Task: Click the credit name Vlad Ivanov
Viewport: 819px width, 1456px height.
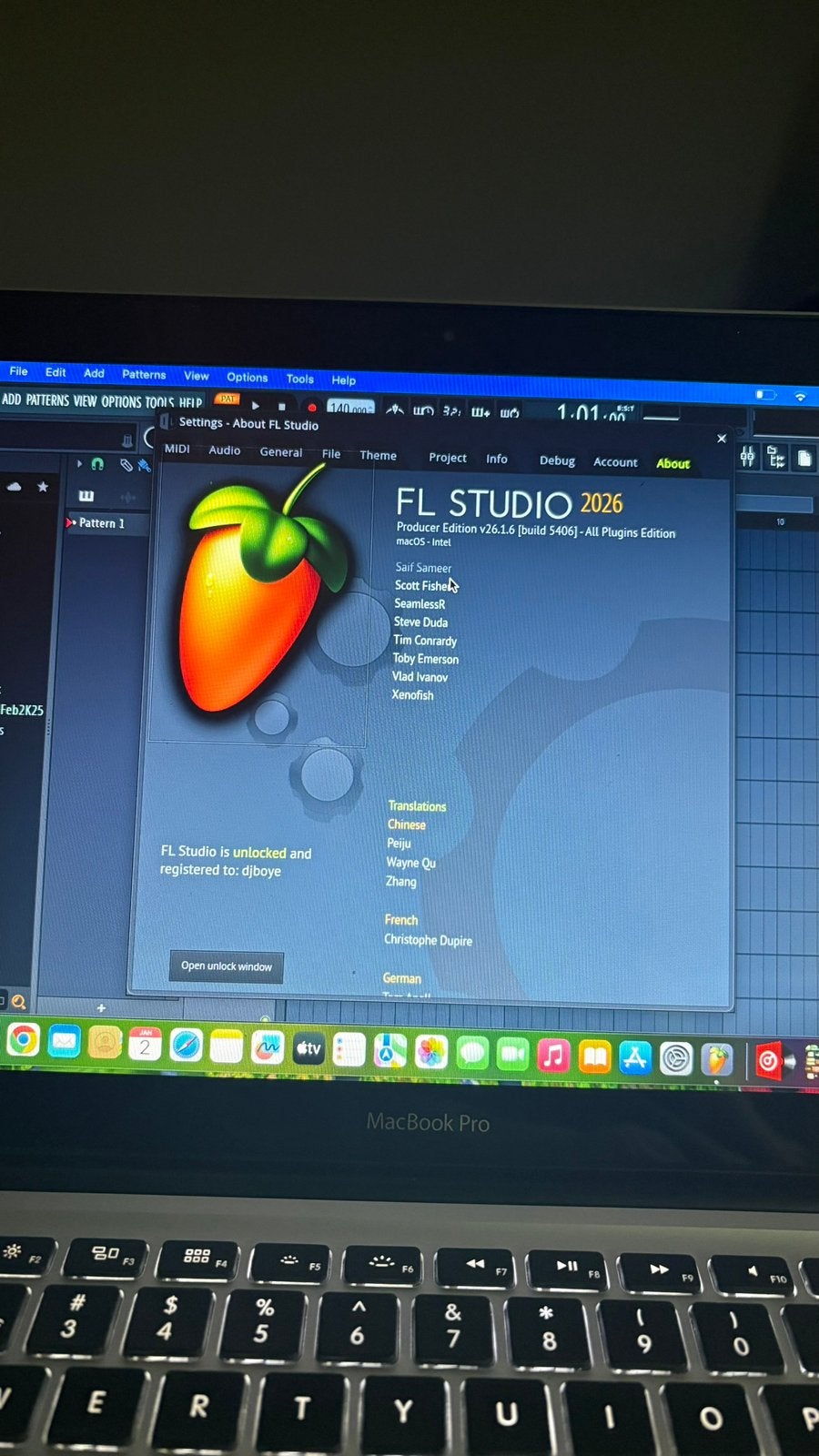Action: tap(420, 677)
